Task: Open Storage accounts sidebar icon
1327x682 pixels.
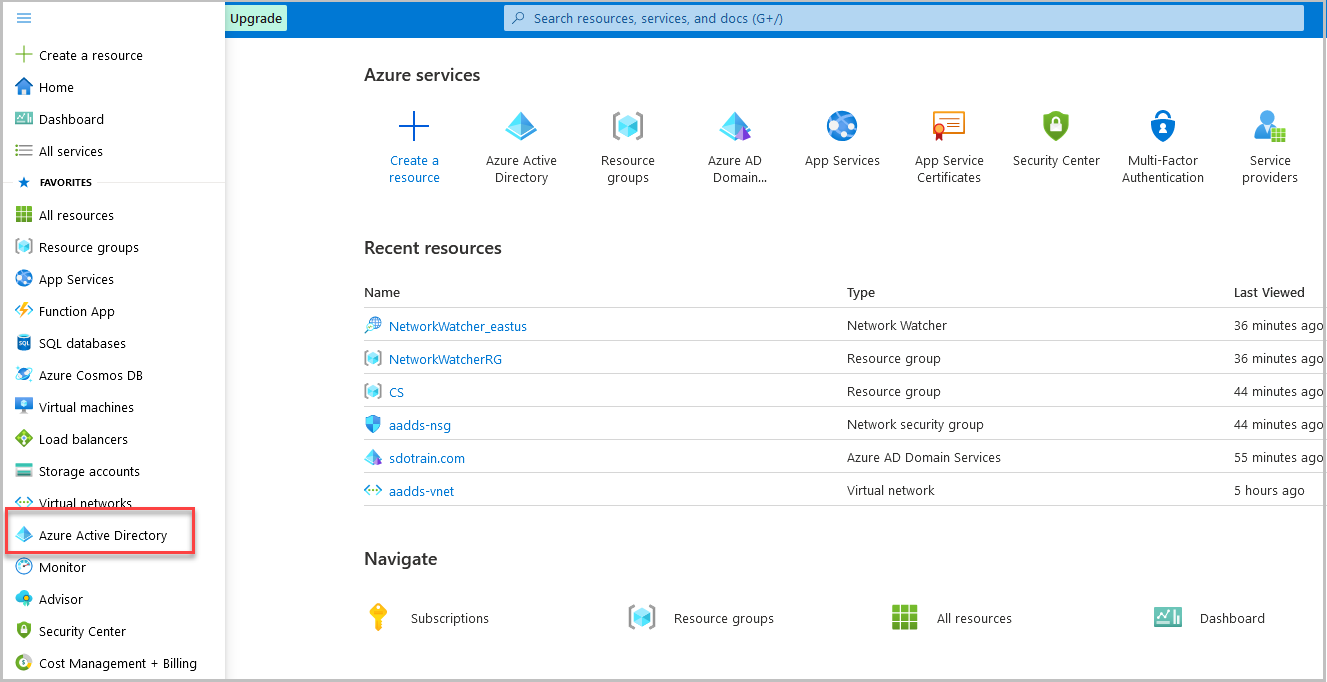Action: click(x=24, y=471)
